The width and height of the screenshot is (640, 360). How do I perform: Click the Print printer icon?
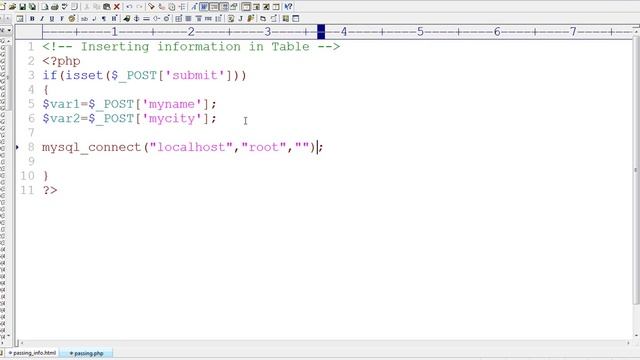[x=55, y=7]
